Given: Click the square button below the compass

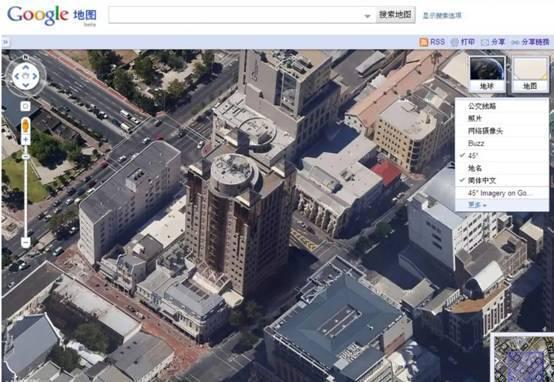Looking at the screenshot, I should pos(25,106).
